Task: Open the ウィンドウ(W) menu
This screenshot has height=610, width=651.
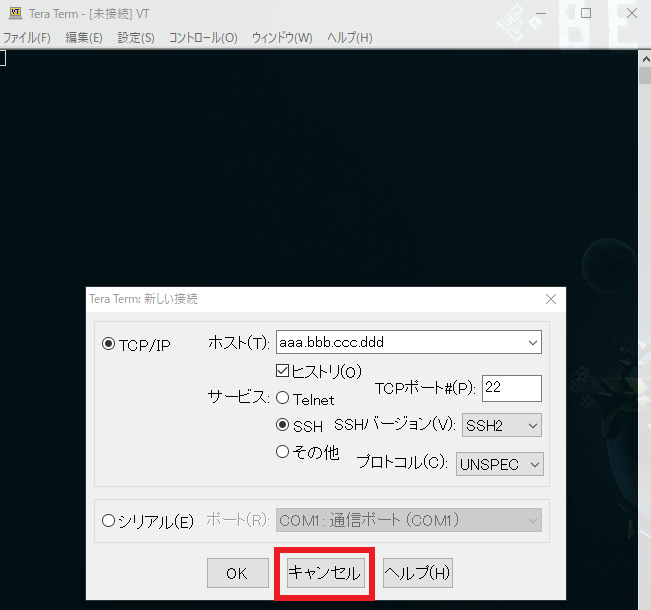Action: [x=282, y=38]
